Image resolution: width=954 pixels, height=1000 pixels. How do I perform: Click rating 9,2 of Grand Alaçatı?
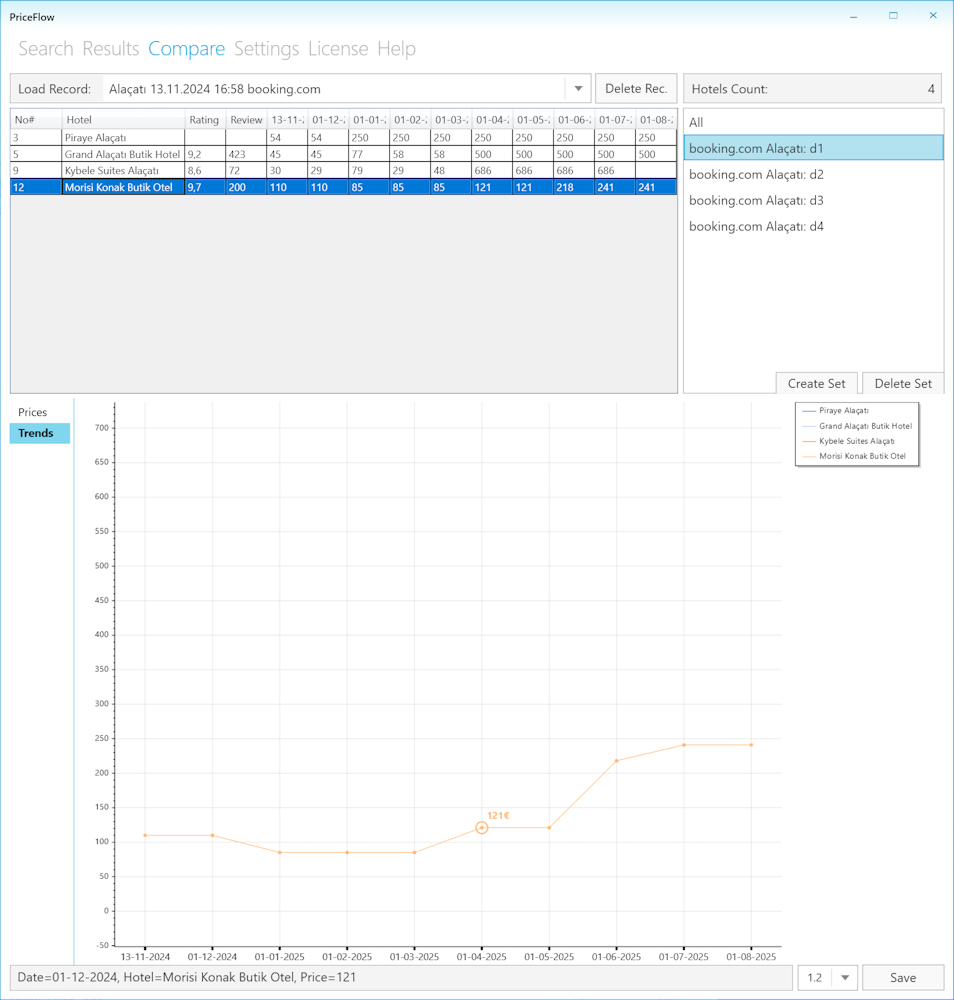tap(205, 154)
